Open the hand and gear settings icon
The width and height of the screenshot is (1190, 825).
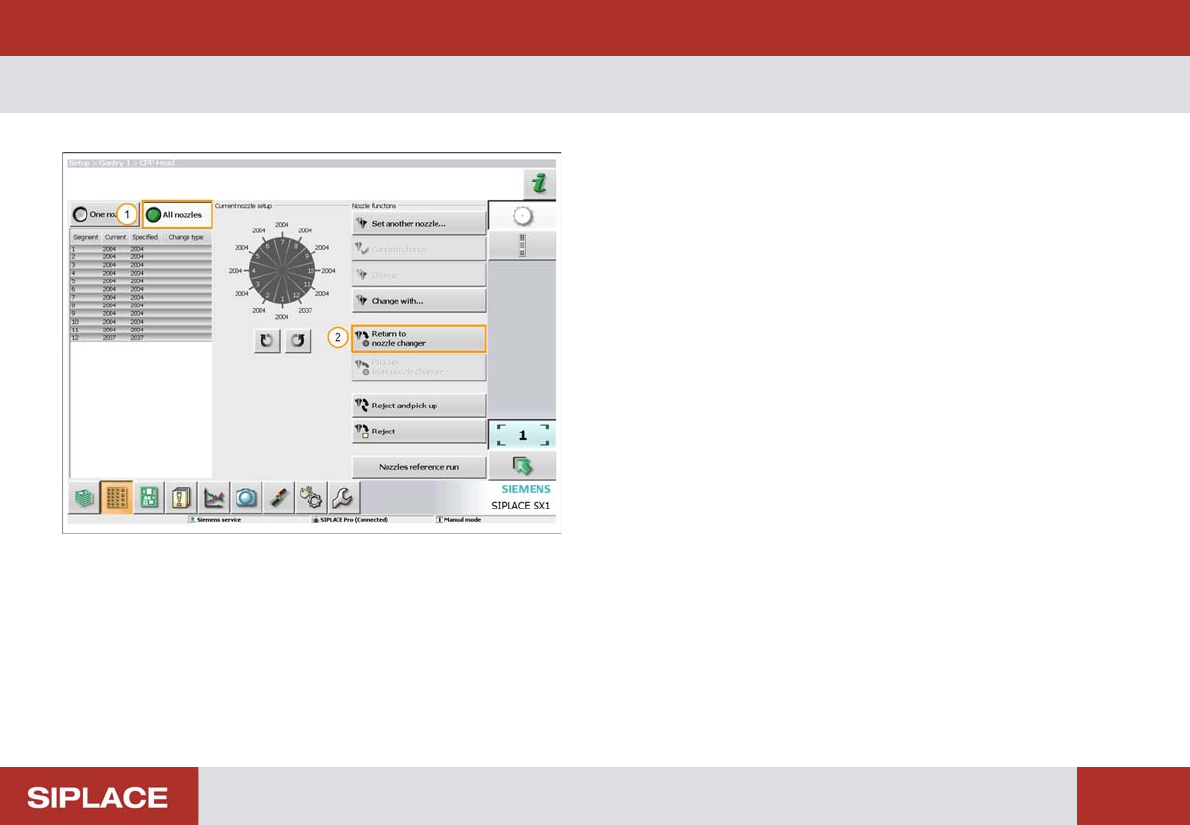312,498
